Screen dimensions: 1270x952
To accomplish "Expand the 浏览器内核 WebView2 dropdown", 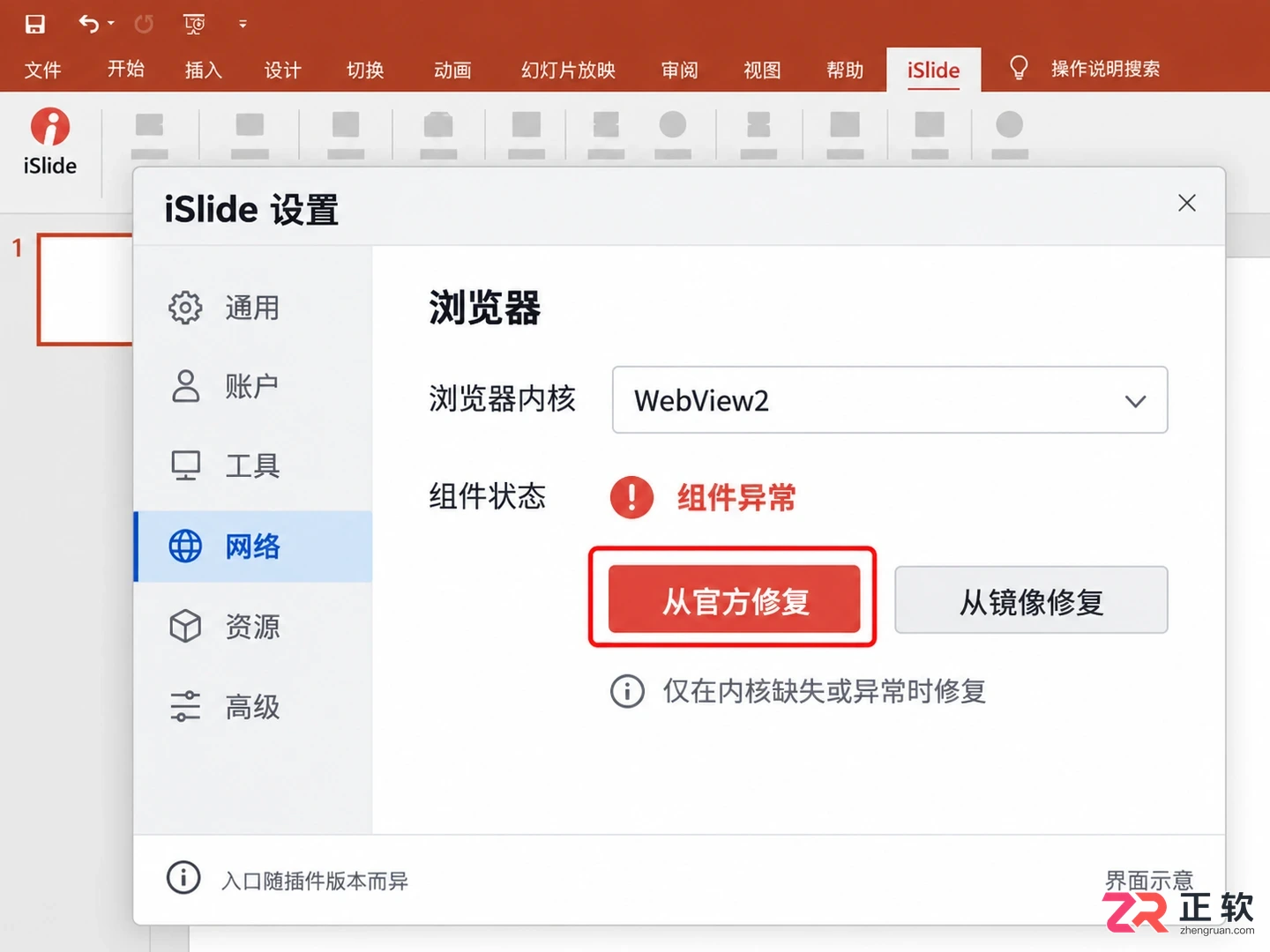I will [890, 400].
